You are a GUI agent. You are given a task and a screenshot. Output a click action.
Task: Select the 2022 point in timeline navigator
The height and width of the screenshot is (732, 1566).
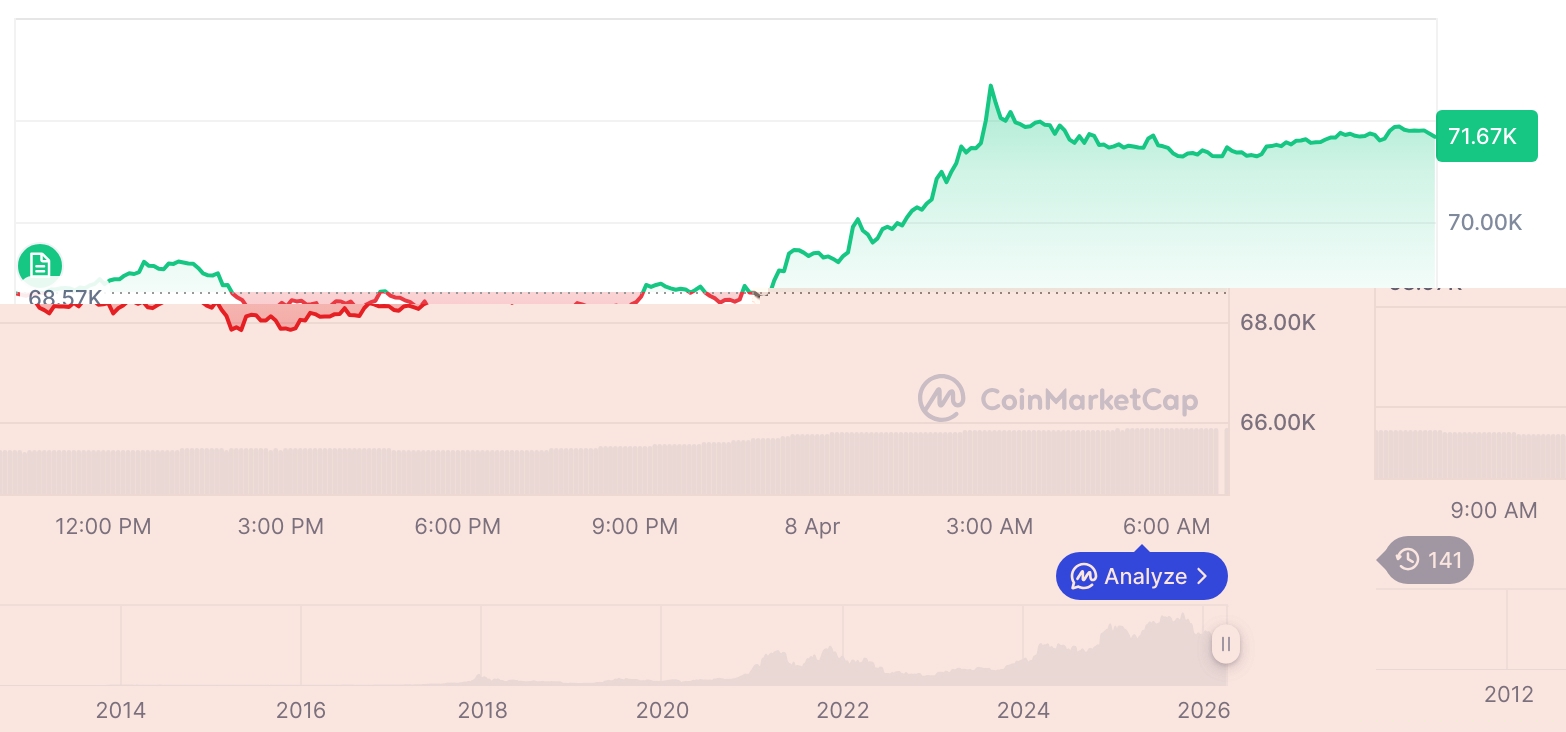843,710
